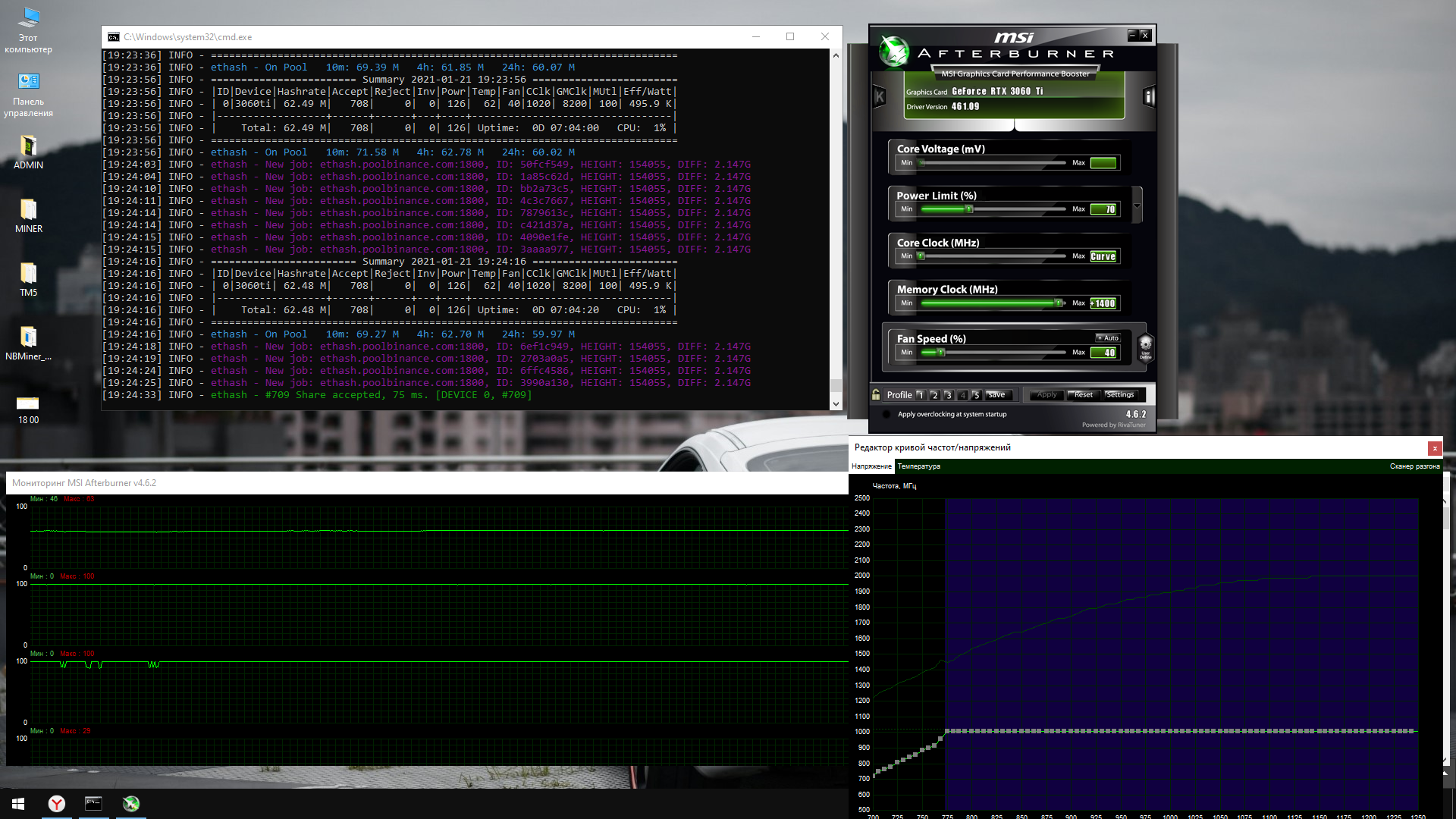Click the Memory Clock +1400 value field
1456x819 pixels.
(x=1103, y=303)
